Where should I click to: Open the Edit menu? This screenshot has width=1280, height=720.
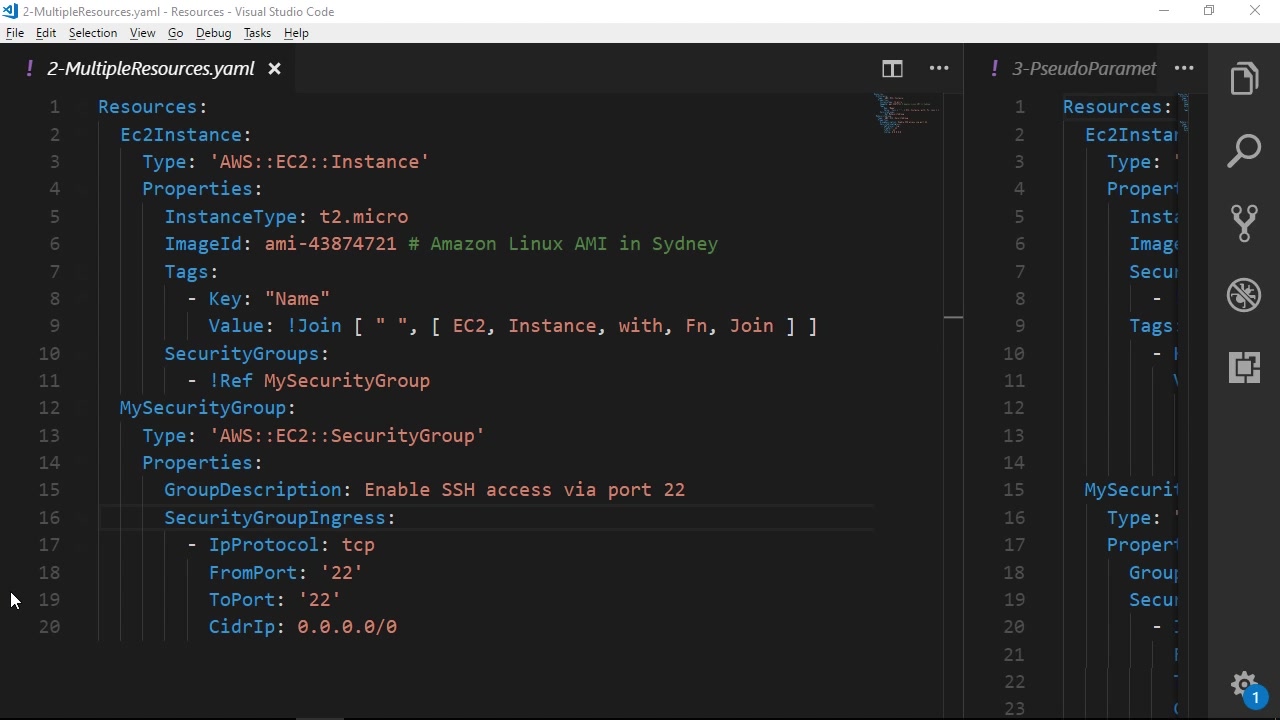coord(46,33)
